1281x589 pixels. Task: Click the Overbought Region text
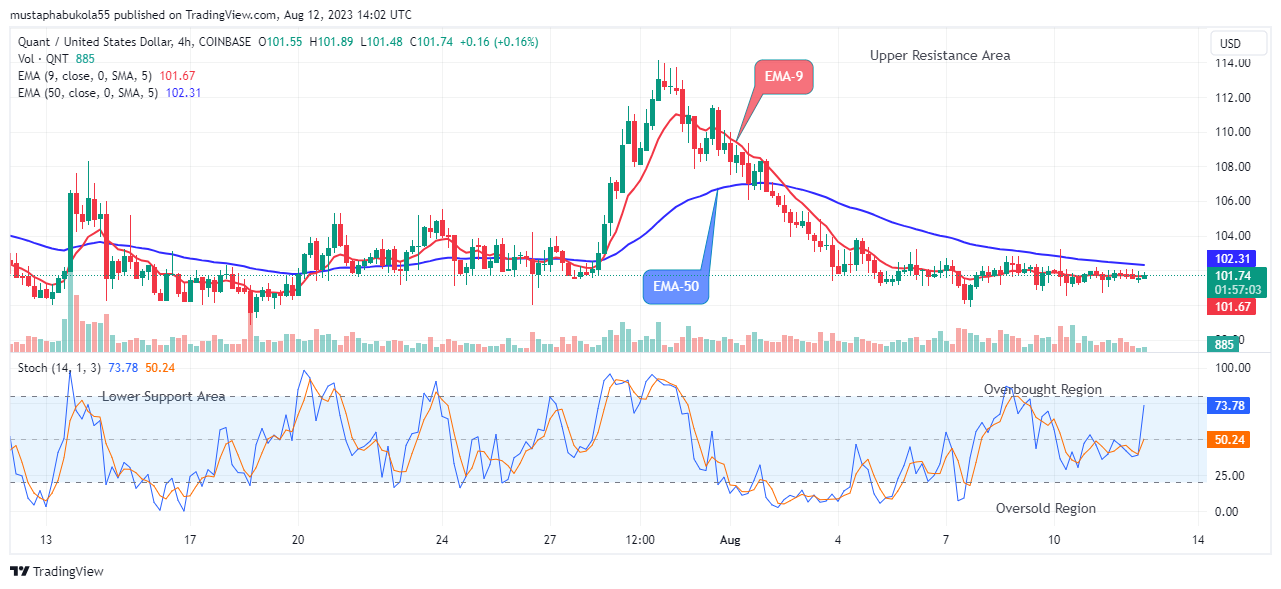coord(1043,389)
